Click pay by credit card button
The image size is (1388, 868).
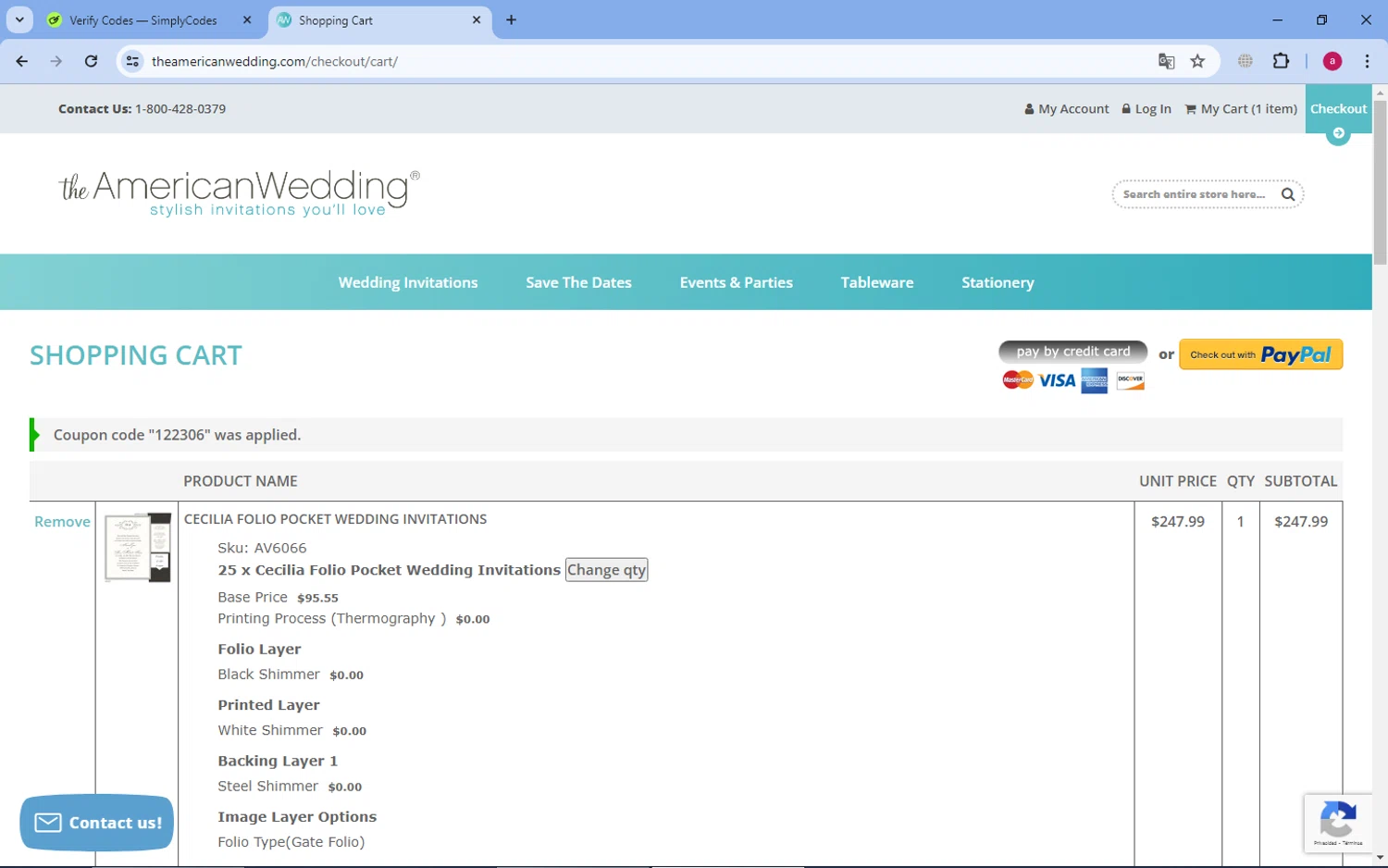1072,352
